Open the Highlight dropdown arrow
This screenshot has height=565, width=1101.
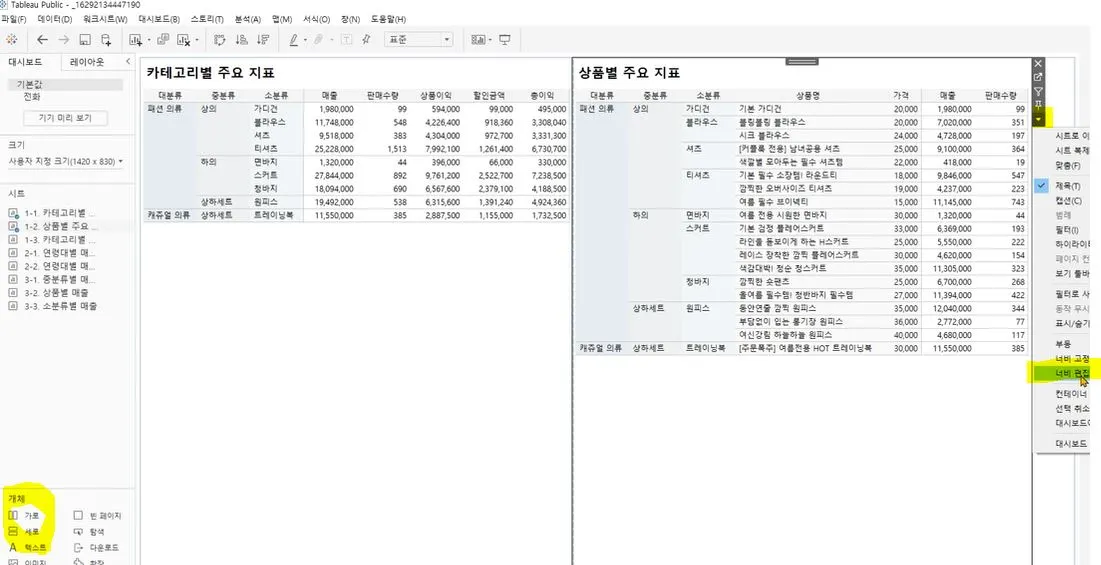coord(305,40)
